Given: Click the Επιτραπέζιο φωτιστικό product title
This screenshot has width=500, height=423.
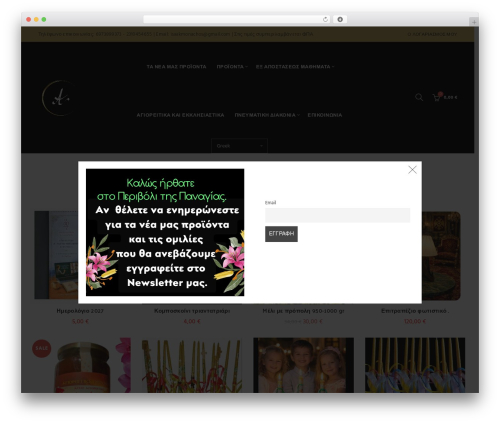Looking at the screenshot, I should pyautogui.click(x=415, y=311).
